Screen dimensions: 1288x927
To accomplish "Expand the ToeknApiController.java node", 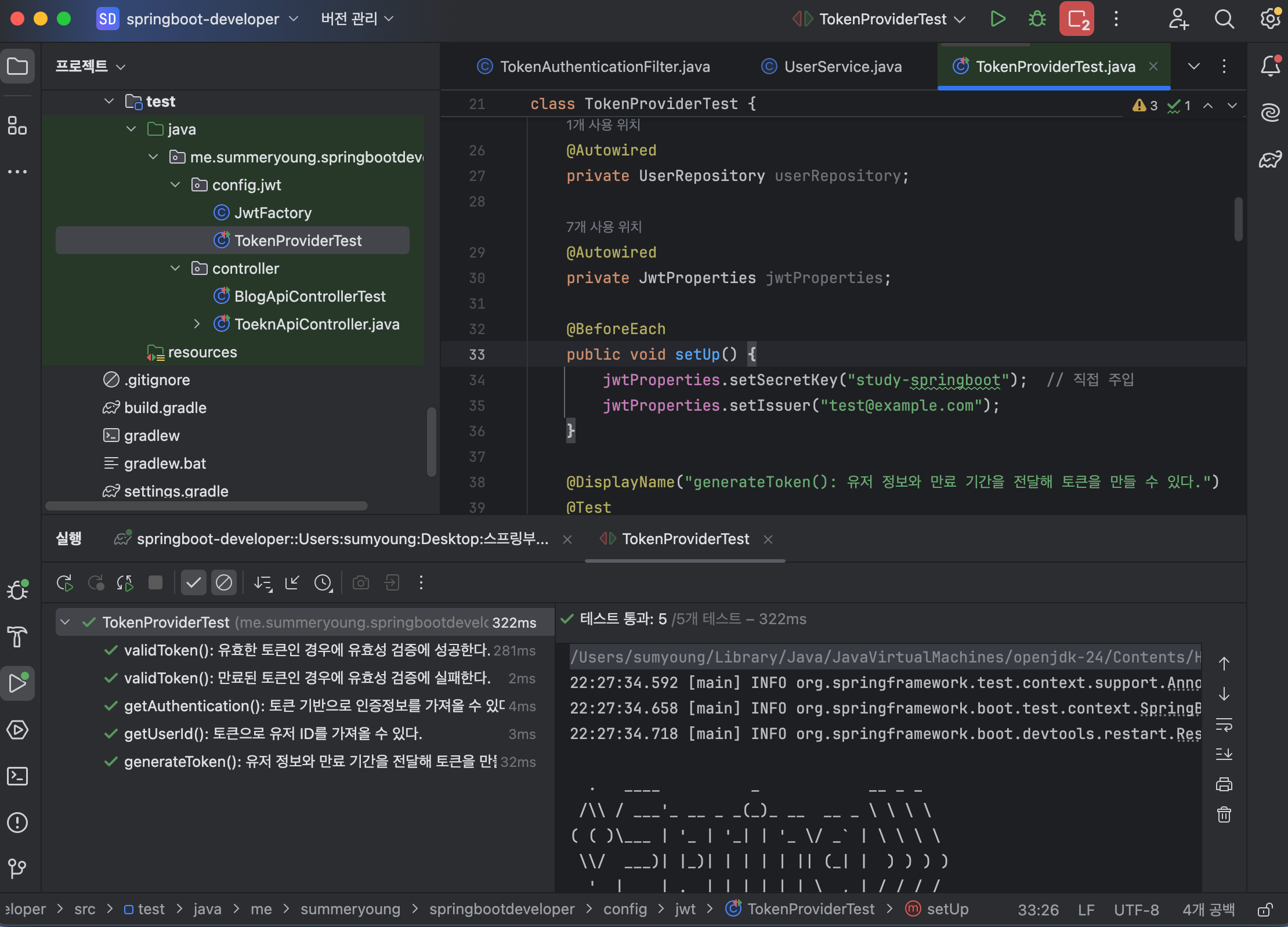I will pyautogui.click(x=197, y=324).
